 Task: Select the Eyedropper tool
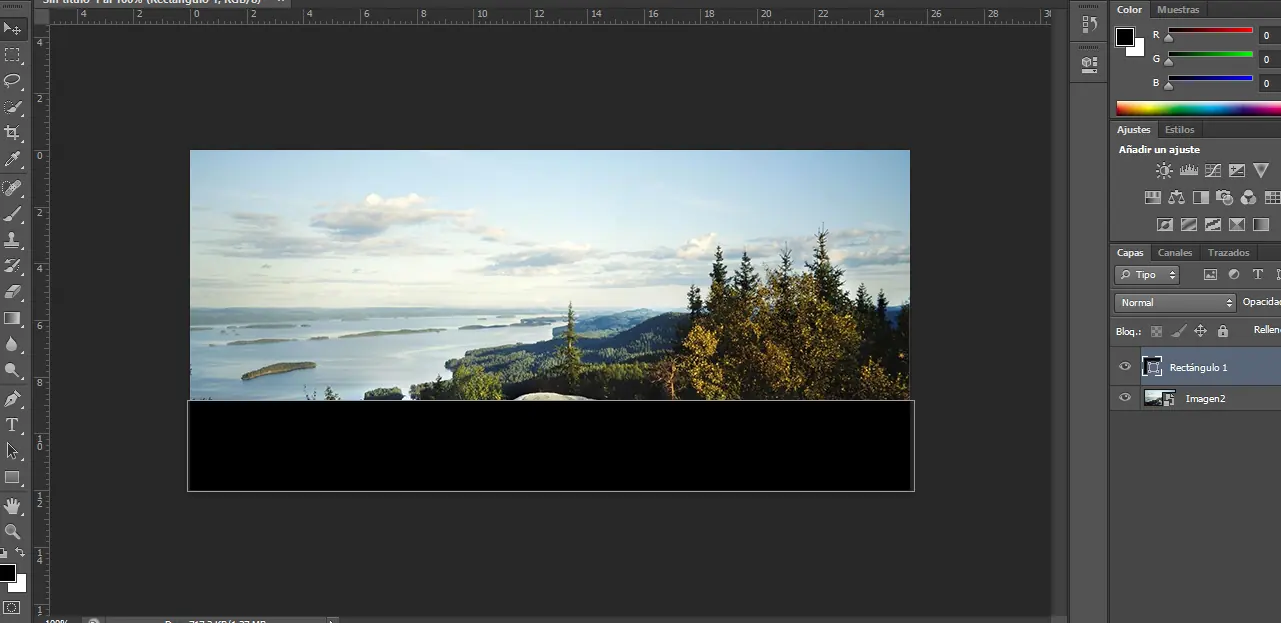(x=12, y=159)
